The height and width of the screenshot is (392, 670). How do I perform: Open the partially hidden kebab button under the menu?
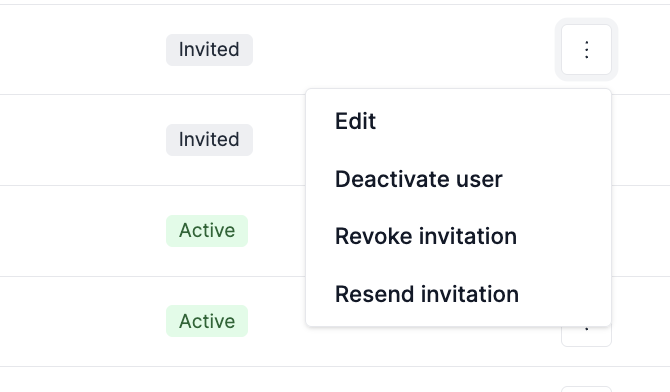[586, 336]
